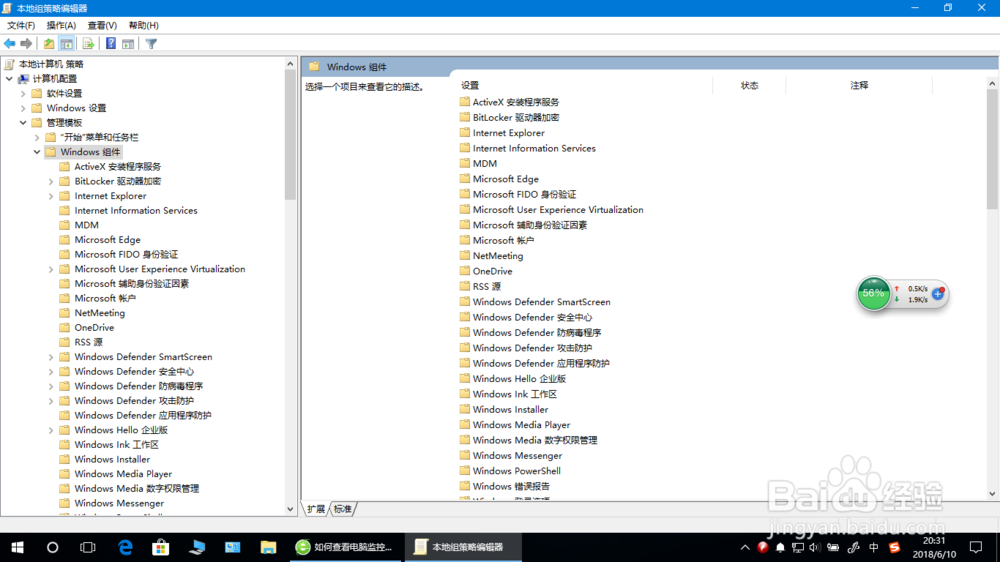Open Windows PowerShell folder in right list
The image size is (1000, 562).
click(x=517, y=471)
